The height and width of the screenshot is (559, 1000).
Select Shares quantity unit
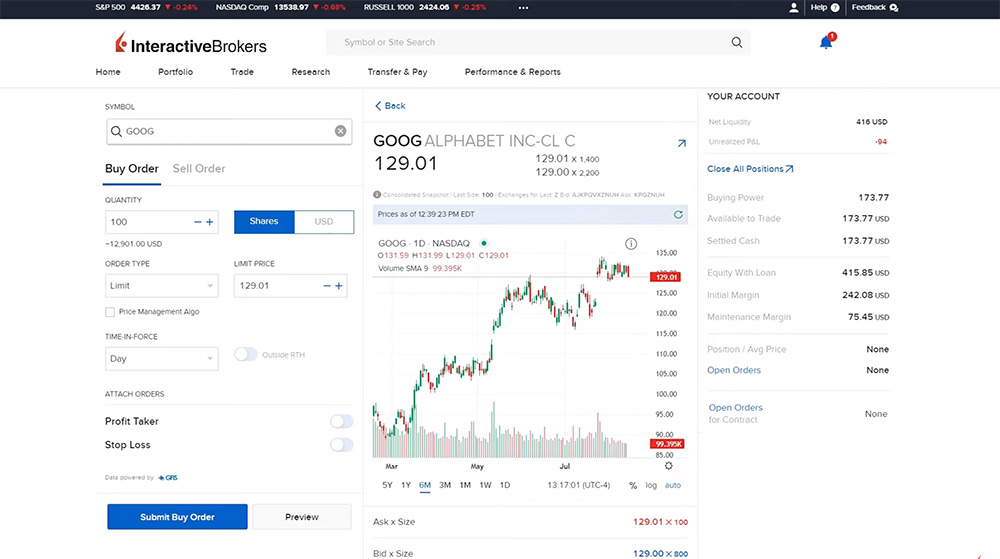click(x=264, y=222)
